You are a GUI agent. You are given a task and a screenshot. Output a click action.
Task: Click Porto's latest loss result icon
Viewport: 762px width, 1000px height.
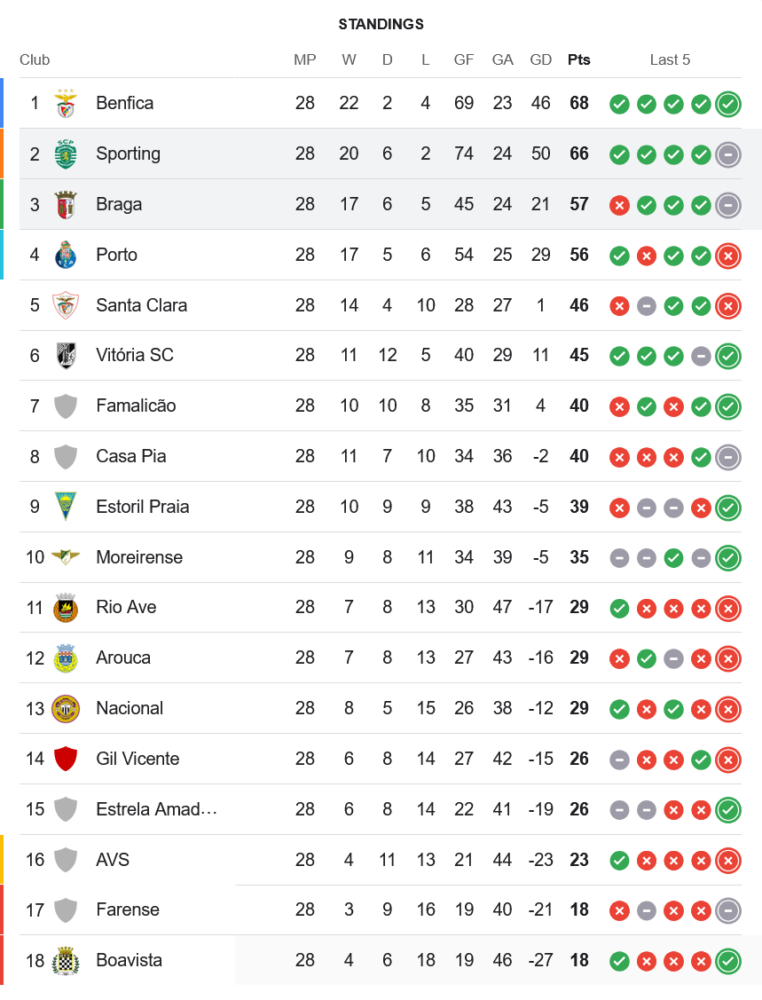pos(728,255)
